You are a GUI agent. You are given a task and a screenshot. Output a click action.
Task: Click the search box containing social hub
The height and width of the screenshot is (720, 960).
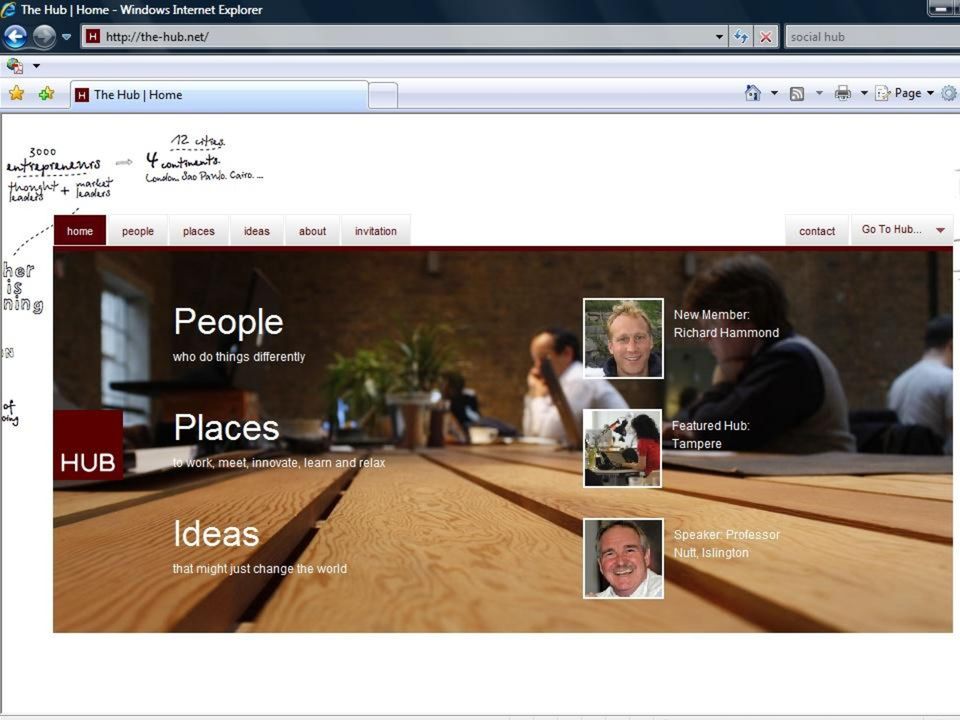[872, 37]
